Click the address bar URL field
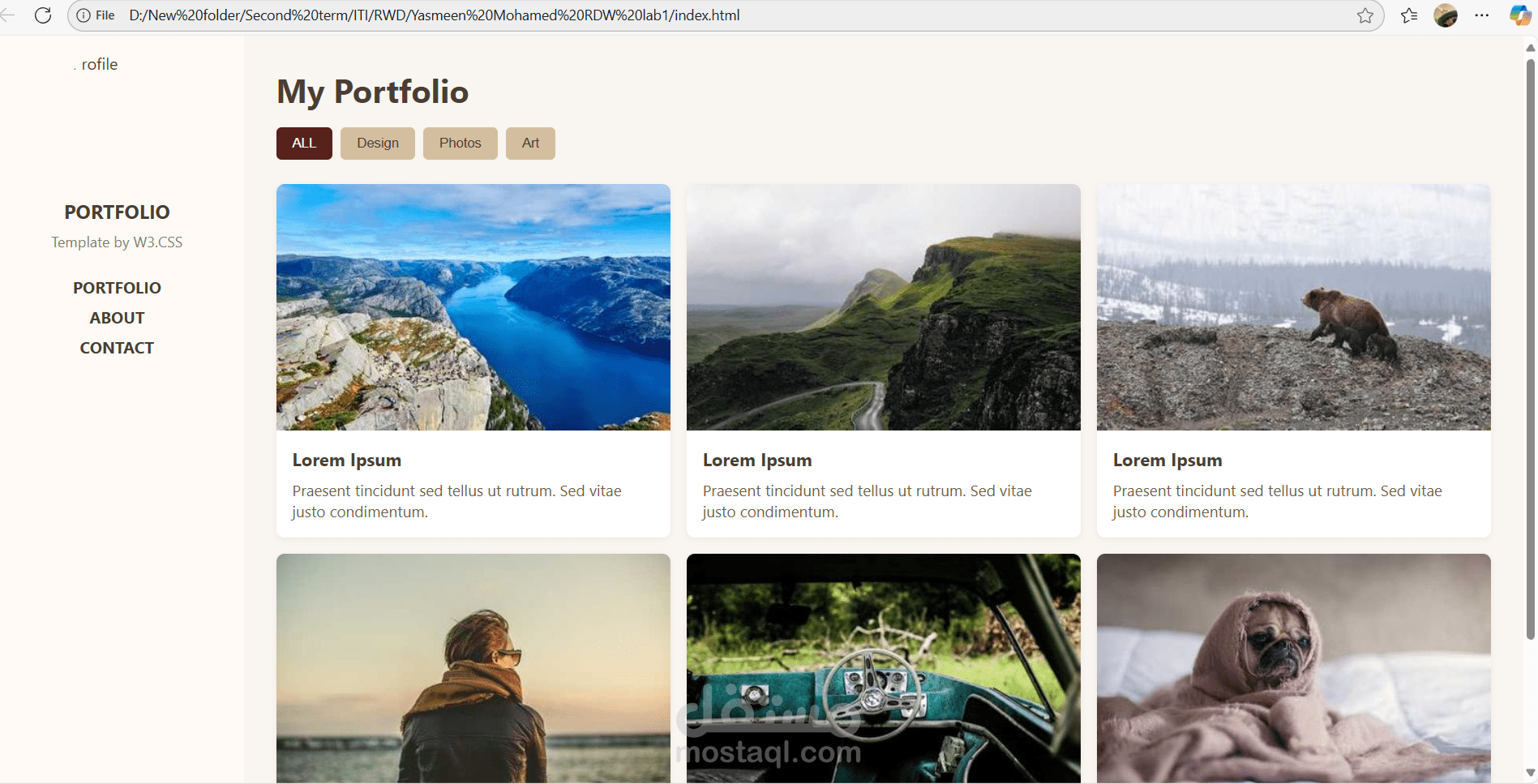Image resolution: width=1538 pixels, height=784 pixels. click(730, 15)
